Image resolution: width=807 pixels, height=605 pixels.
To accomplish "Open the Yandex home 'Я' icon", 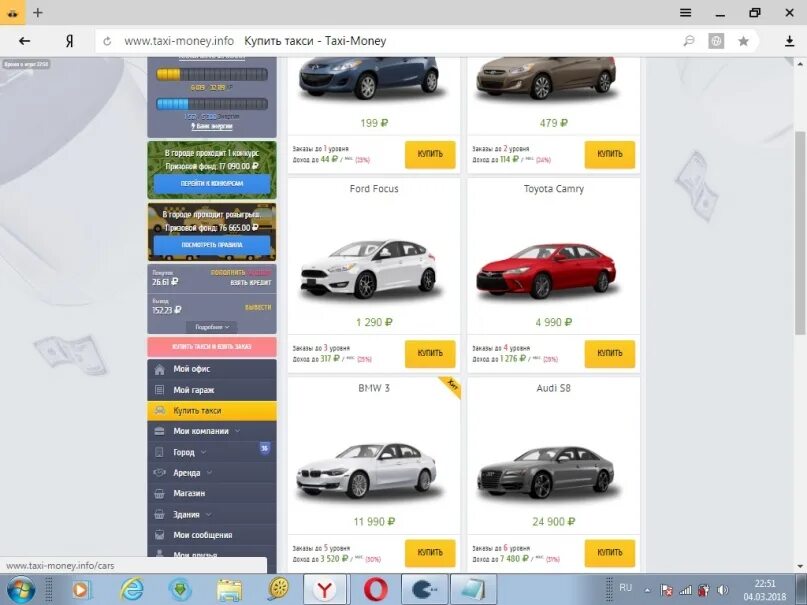I will tap(69, 41).
